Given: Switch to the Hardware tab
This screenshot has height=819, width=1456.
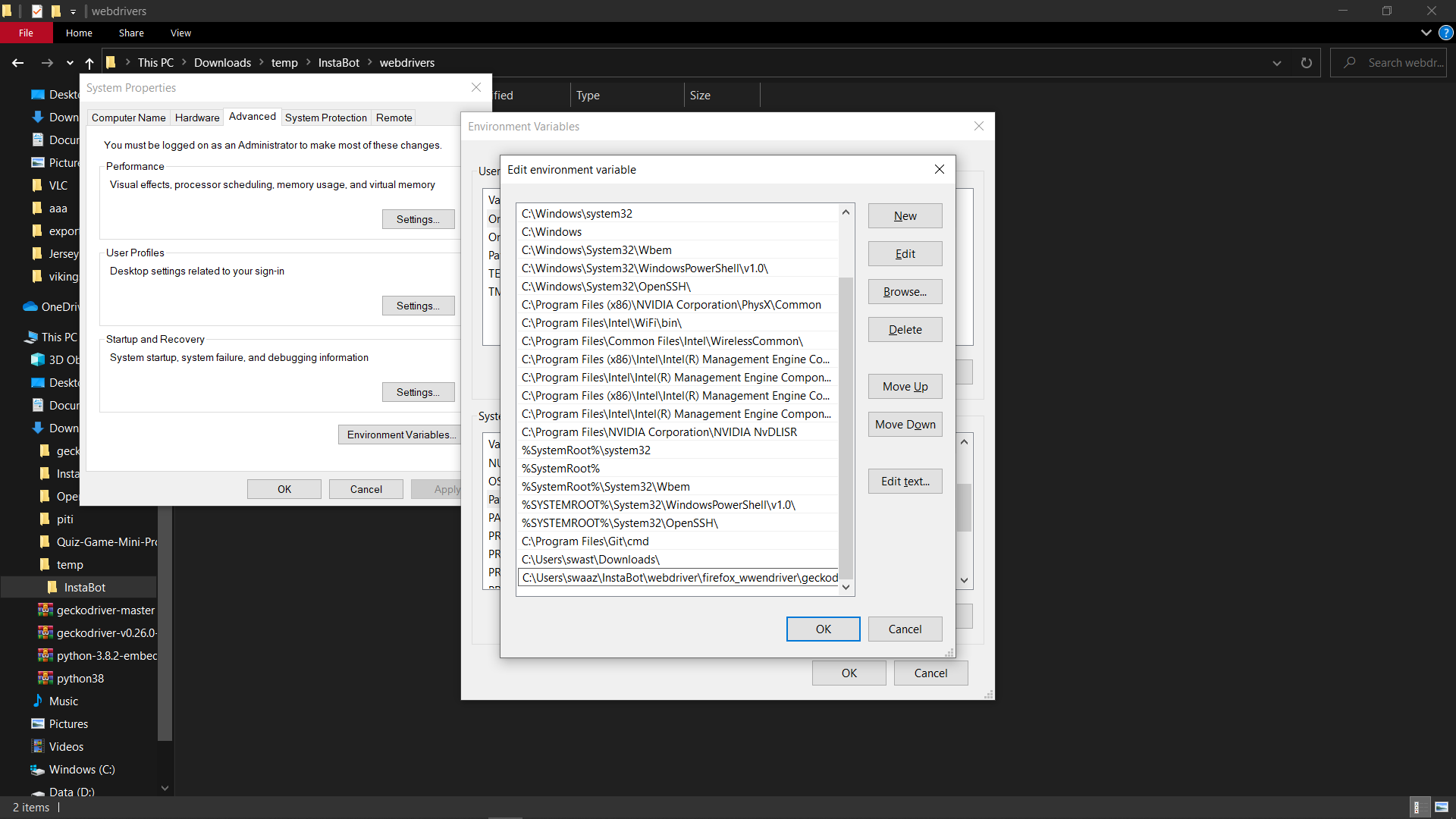Looking at the screenshot, I should [197, 118].
